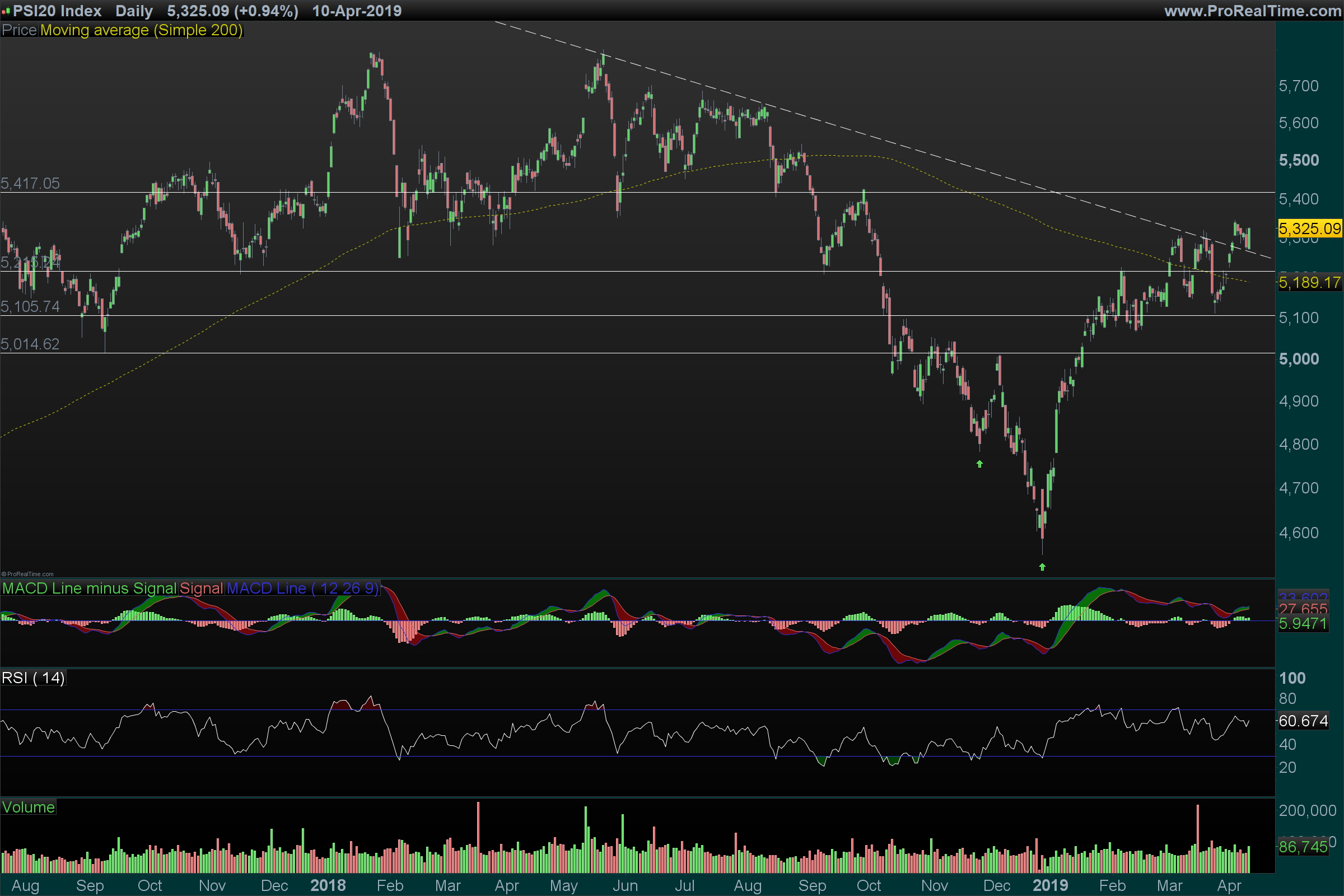This screenshot has width=1344, height=896.
Task: Click the 60.674 RSI value tag
Action: (1303, 721)
